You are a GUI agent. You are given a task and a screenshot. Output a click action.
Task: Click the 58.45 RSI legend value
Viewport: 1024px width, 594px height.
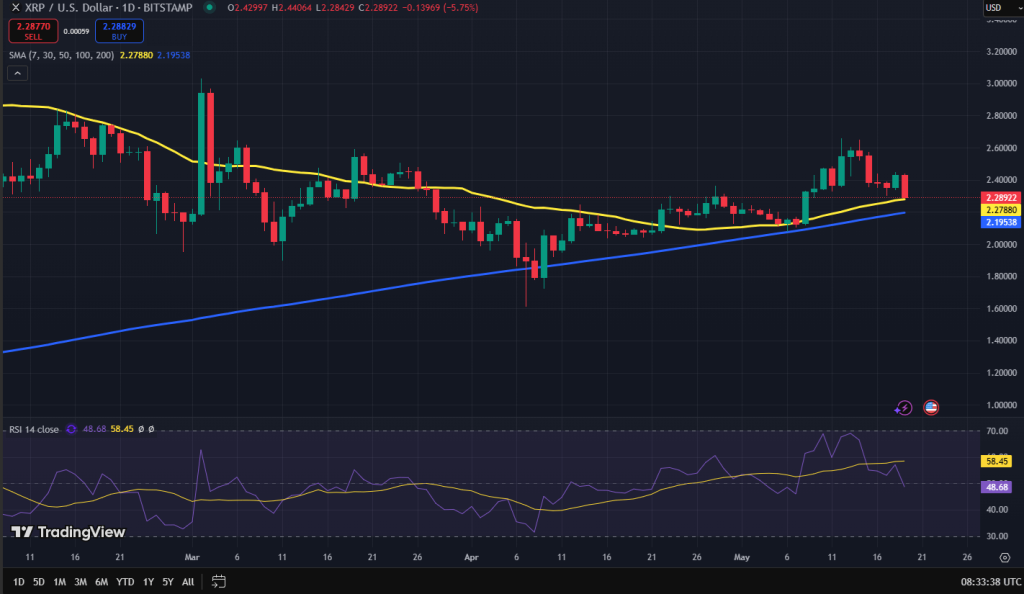pos(122,430)
